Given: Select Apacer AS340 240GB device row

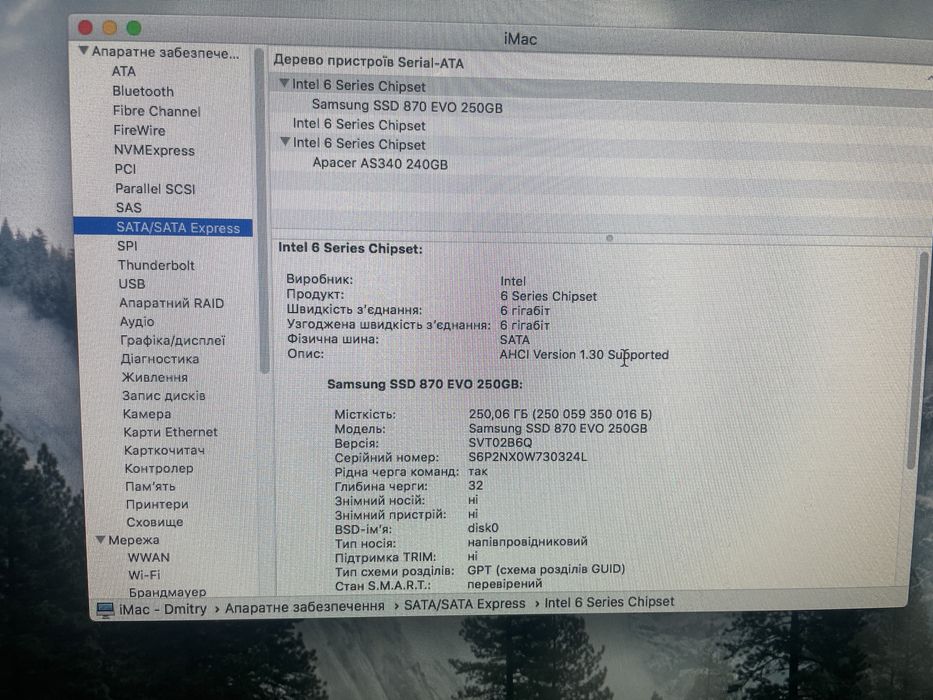Looking at the screenshot, I should 380,163.
